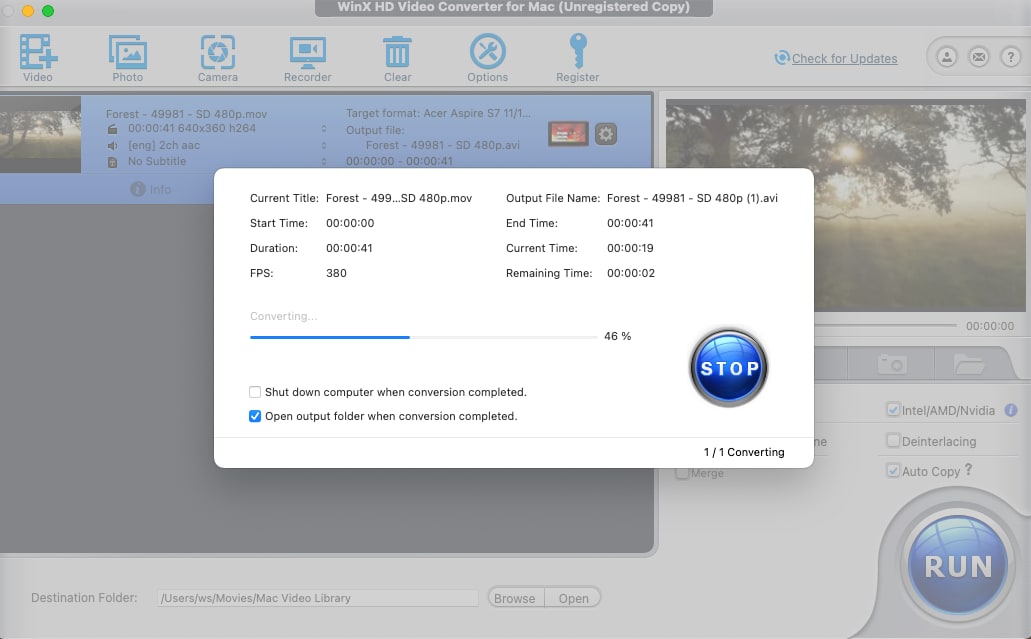
Task: Expand the audio track selector arrows
Action: [x=324, y=145]
